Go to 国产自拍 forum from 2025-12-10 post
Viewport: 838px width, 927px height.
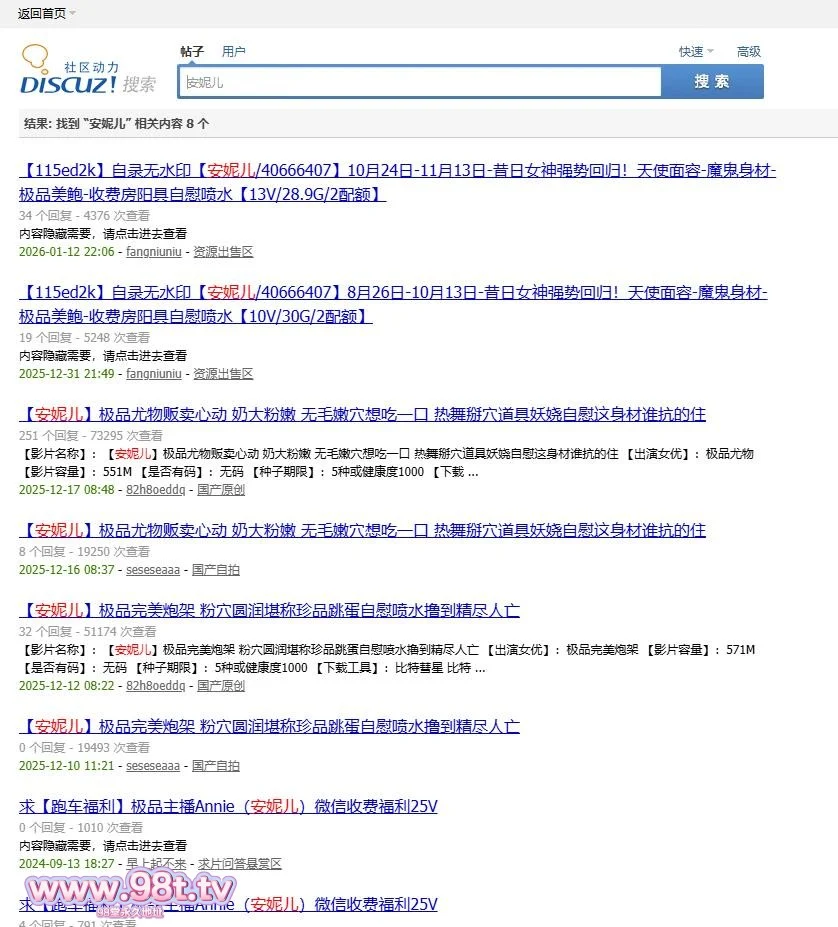(216, 766)
